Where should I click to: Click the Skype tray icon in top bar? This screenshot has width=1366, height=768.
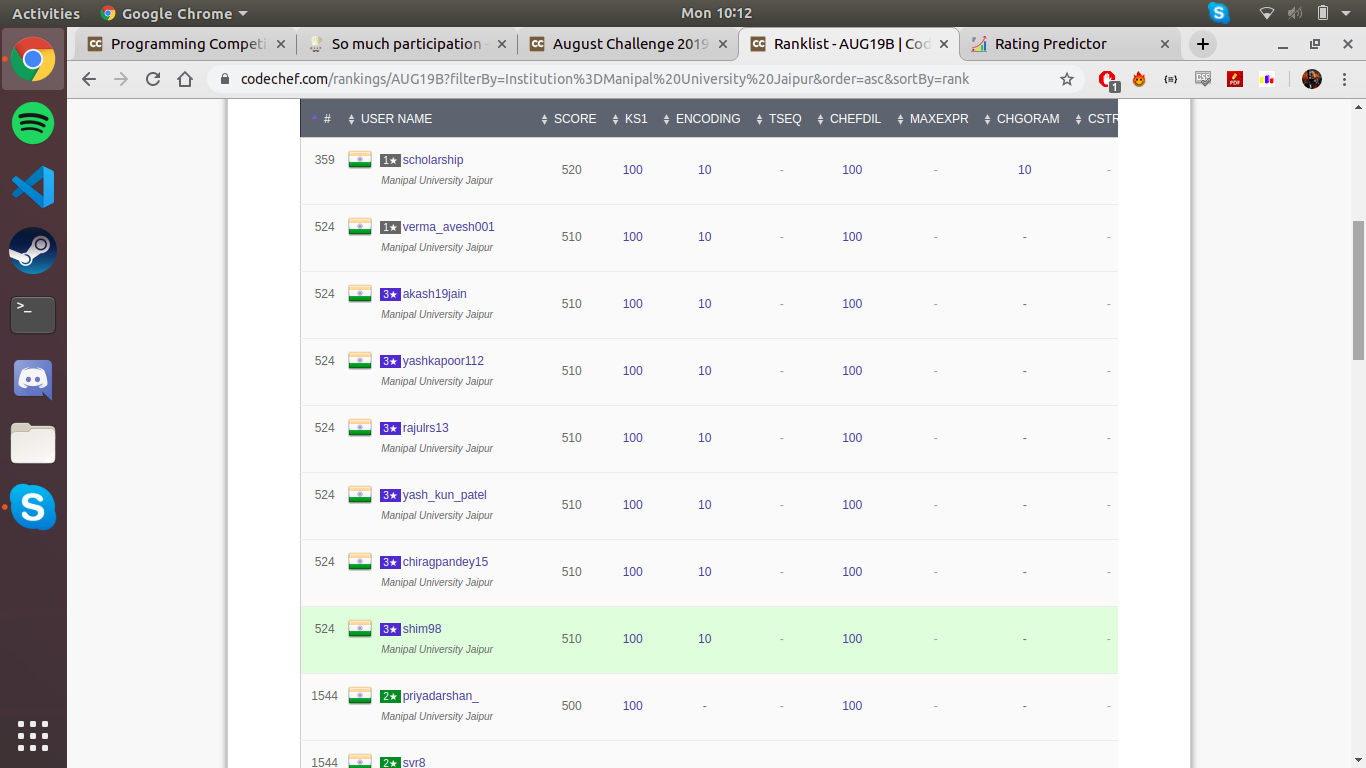[1218, 13]
